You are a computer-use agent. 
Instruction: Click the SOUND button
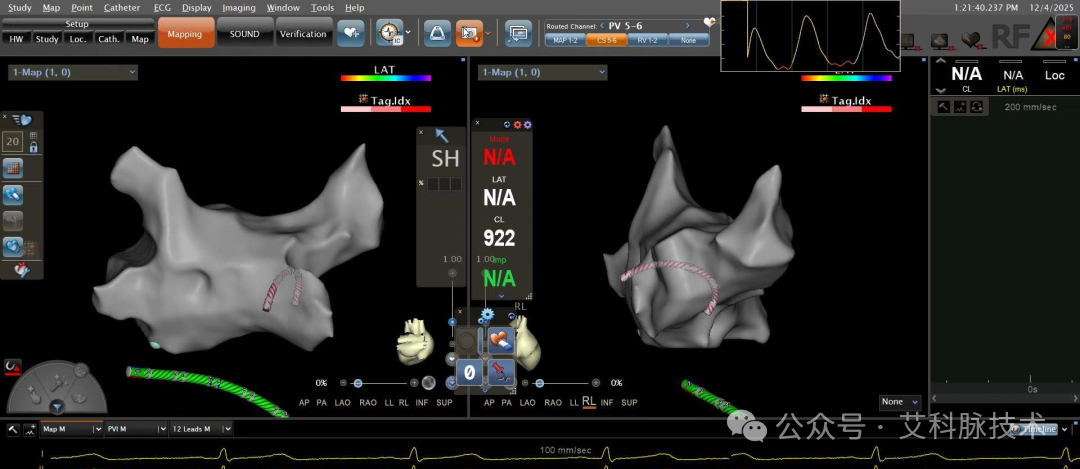pos(245,33)
